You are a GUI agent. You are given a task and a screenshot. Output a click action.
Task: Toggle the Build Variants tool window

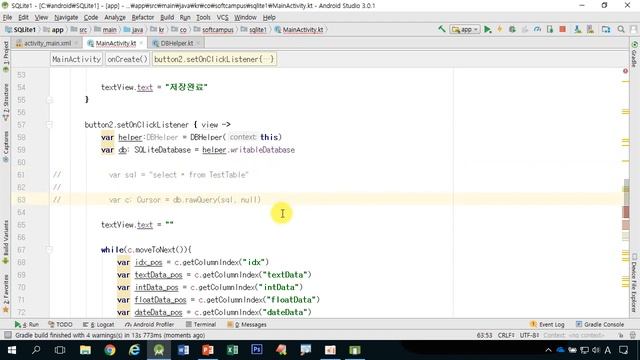pyautogui.click(x=5, y=242)
